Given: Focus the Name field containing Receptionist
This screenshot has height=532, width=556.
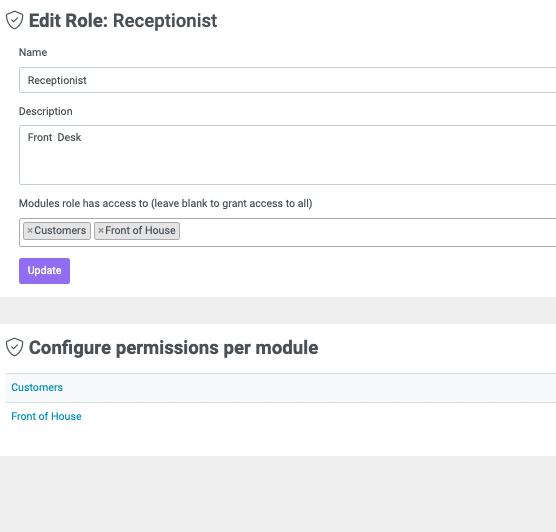Looking at the screenshot, I should pyautogui.click(x=288, y=80).
